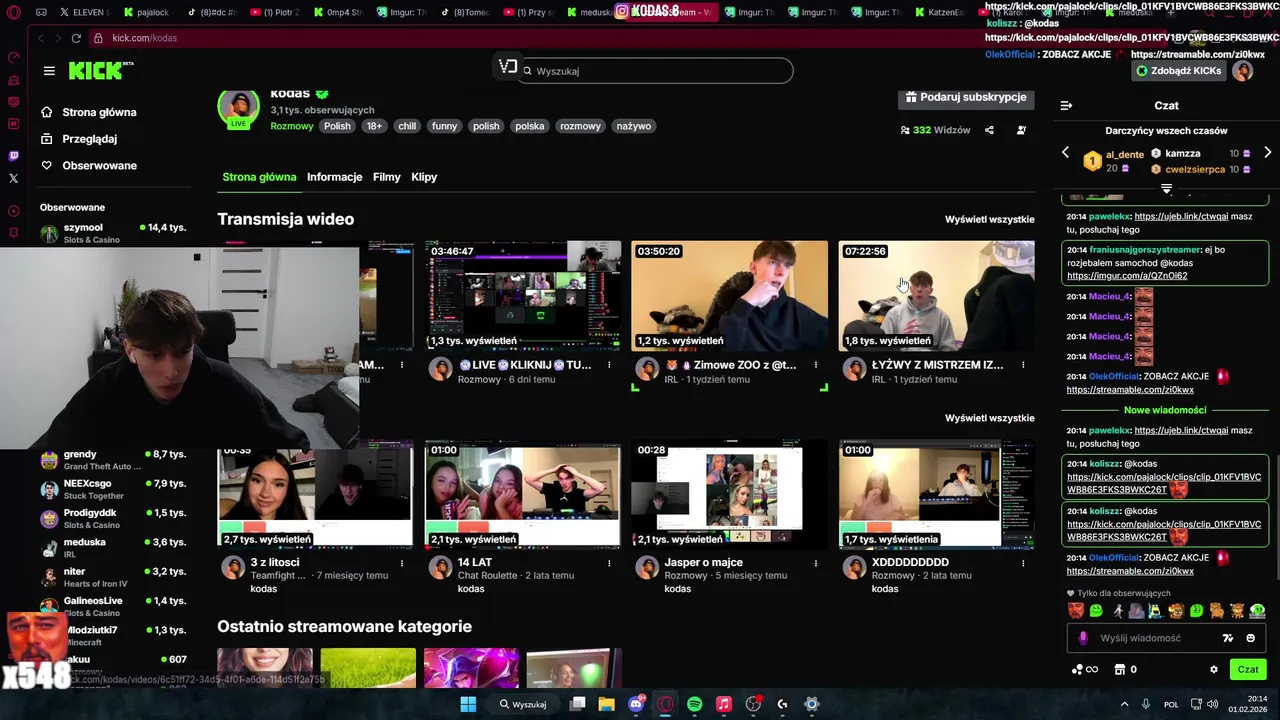Open the Rozmowy category link under kodas

click(x=292, y=126)
